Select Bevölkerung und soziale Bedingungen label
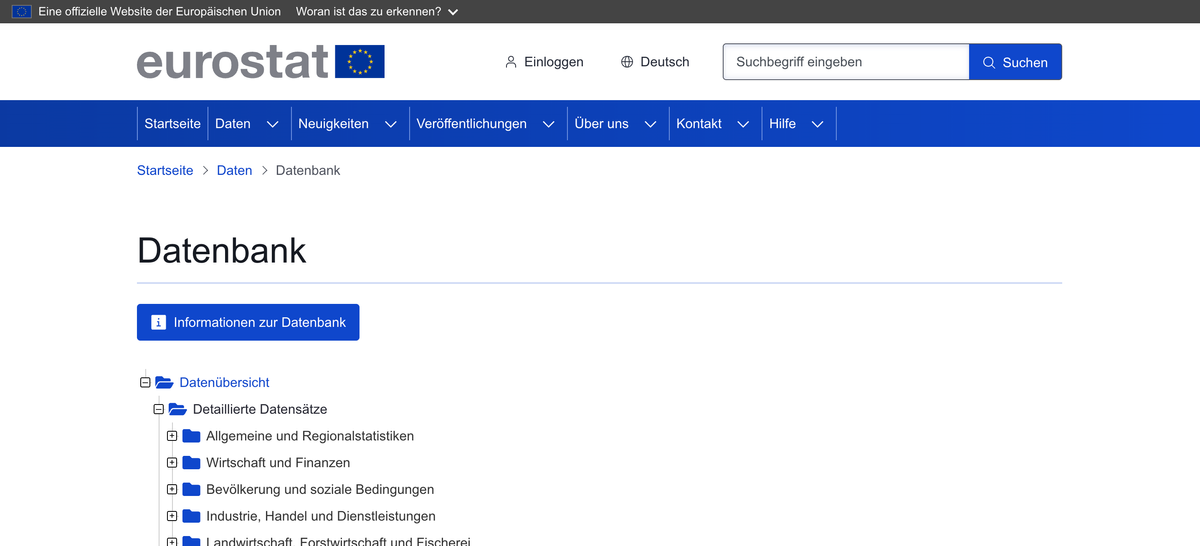The height and width of the screenshot is (546, 1200). pos(320,489)
